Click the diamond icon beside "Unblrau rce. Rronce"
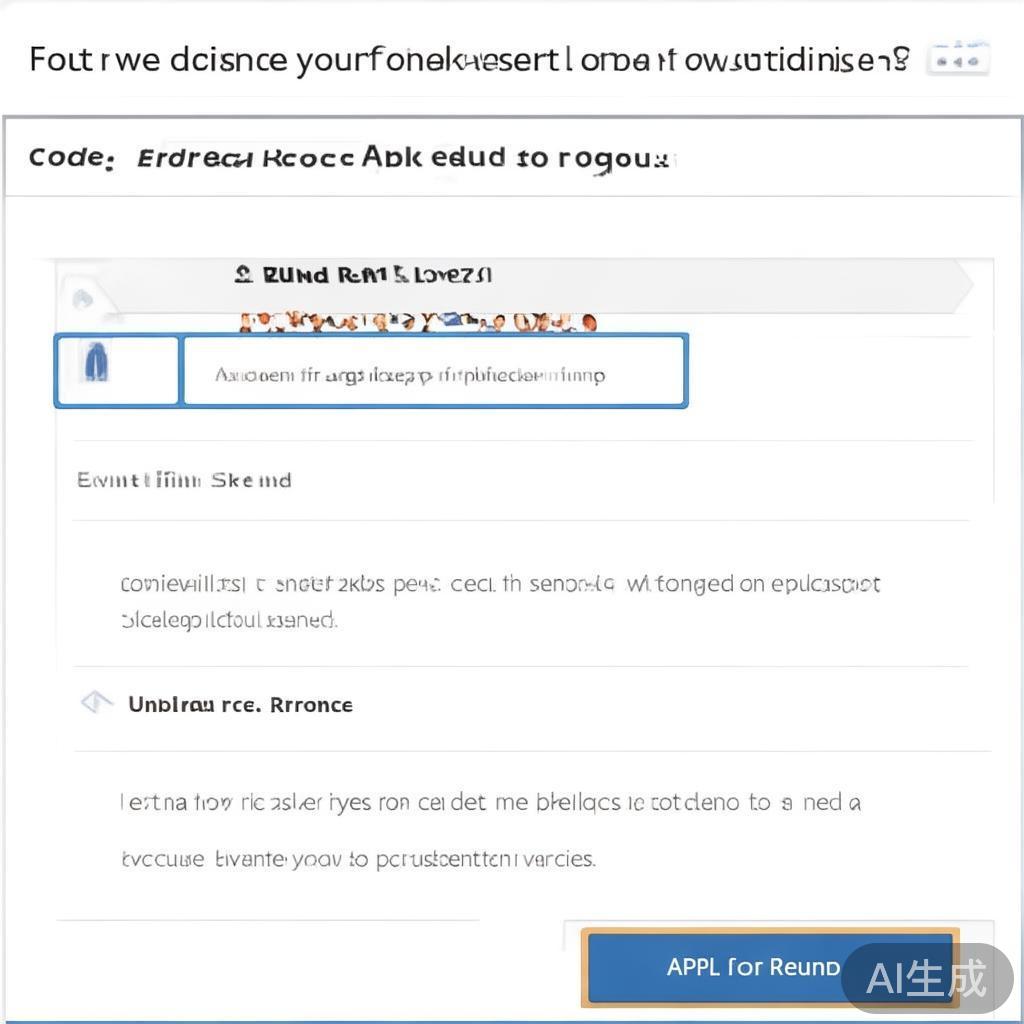The height and width of the screenshot is (1024, 1024). [x=96, y=703]
